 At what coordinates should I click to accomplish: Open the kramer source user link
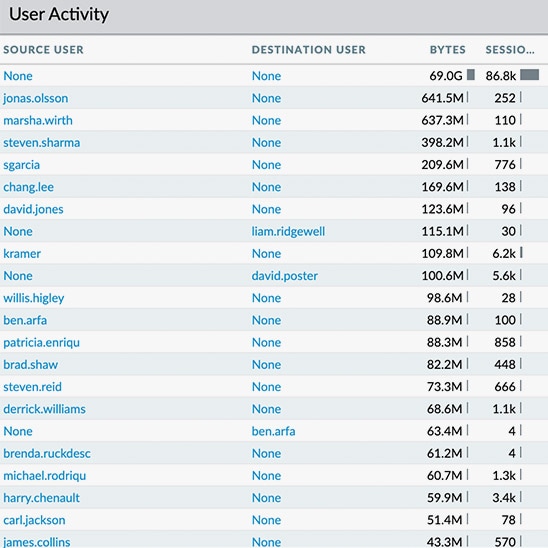tap(22, 253)
